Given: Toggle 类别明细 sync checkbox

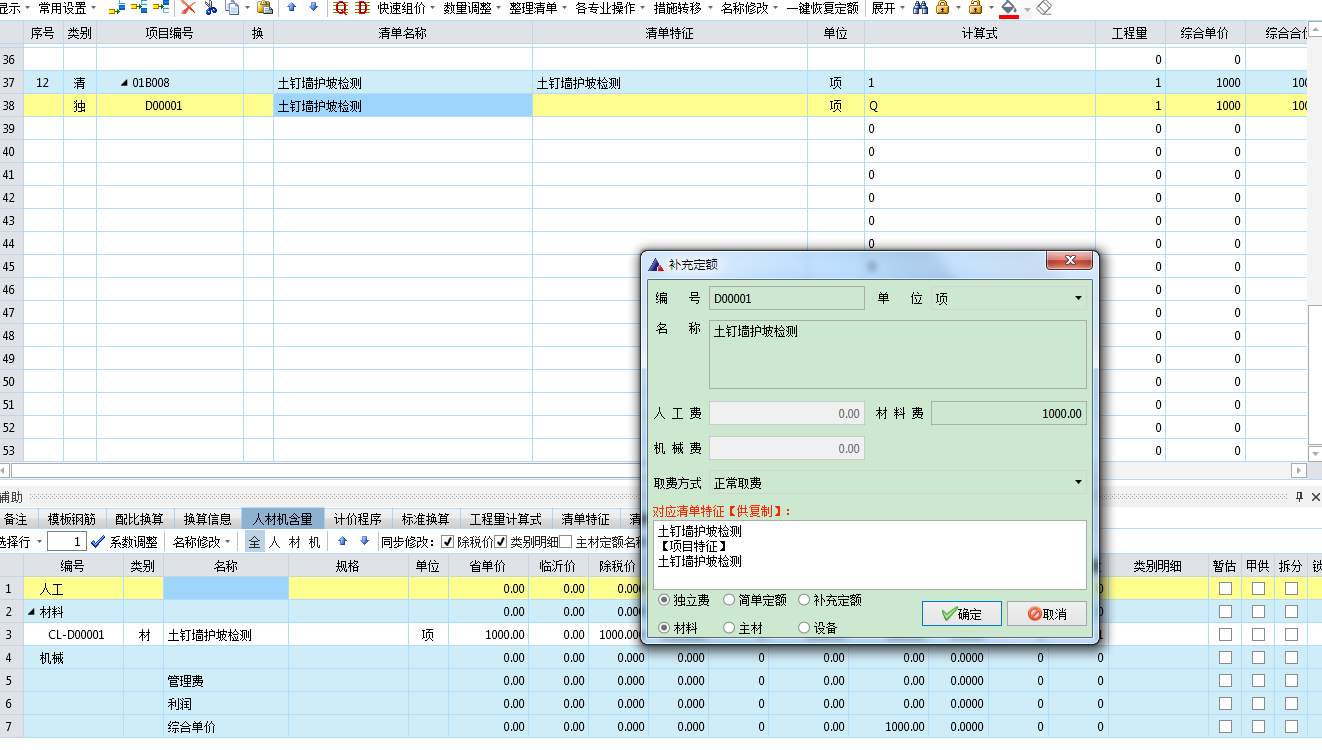Looking at the screenshot, I should [x=501, y=542].
